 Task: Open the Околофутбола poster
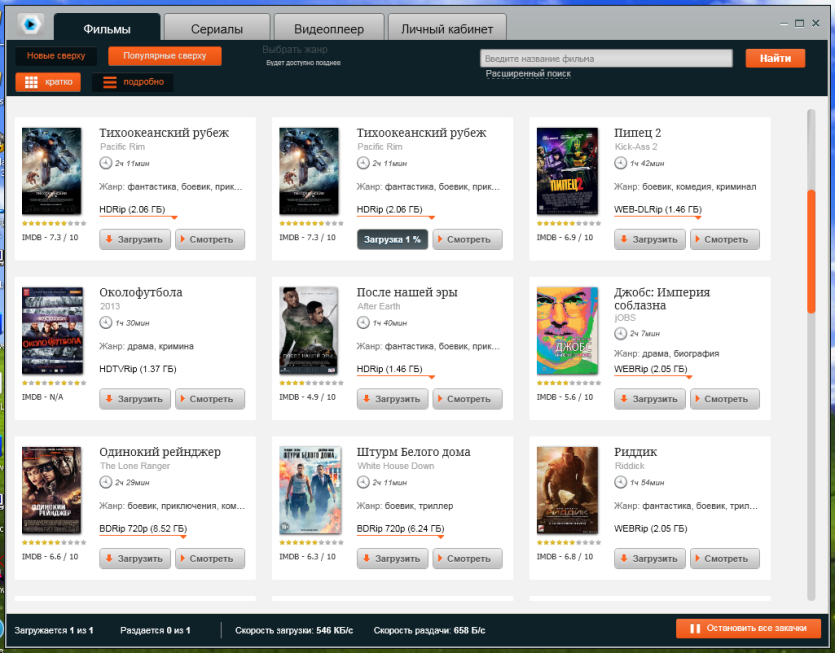(x=52, y=330)
